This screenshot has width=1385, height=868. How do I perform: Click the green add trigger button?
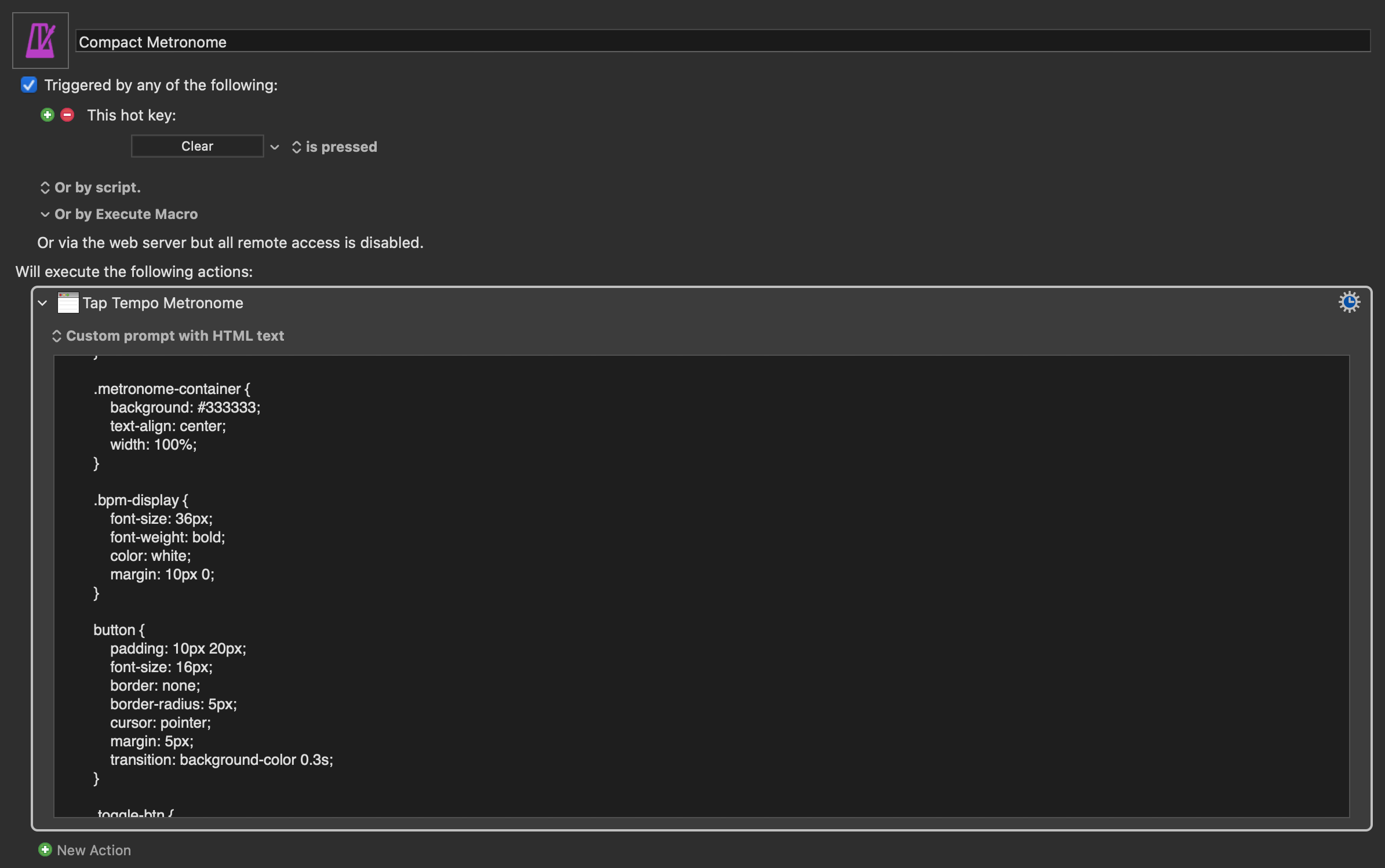[x=48, y=115]
